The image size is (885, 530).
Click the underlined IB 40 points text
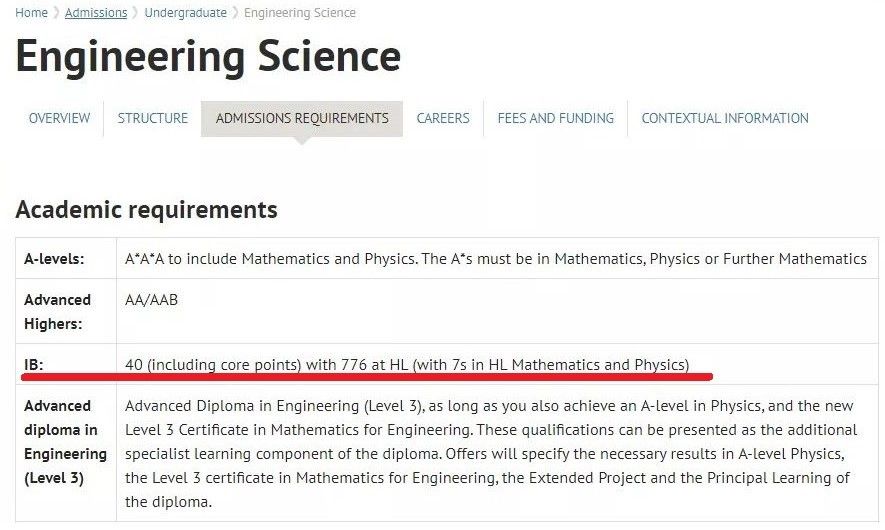pyautogui.click(x=407, y=365)
